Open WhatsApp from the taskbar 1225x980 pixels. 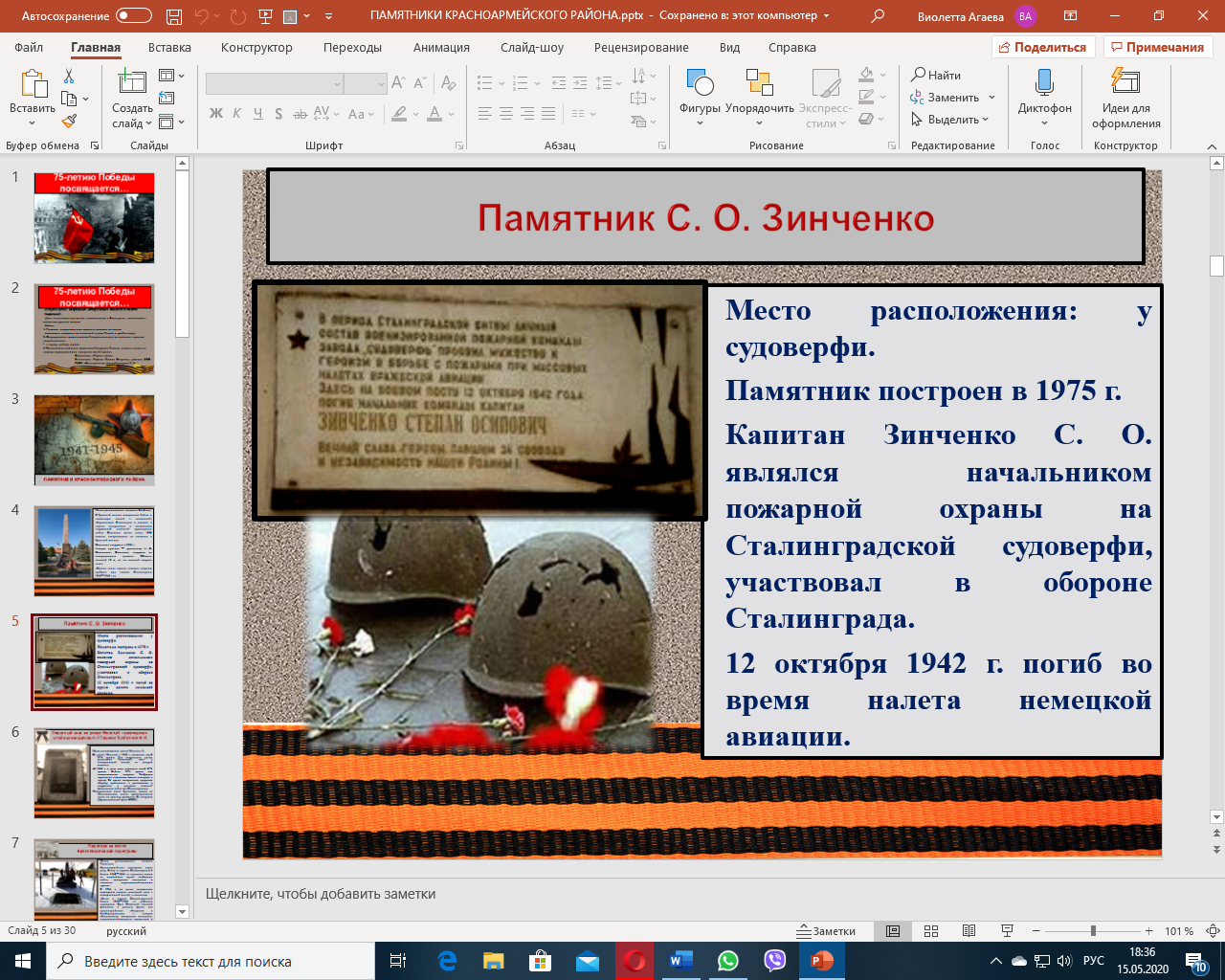tap(728, 961)
